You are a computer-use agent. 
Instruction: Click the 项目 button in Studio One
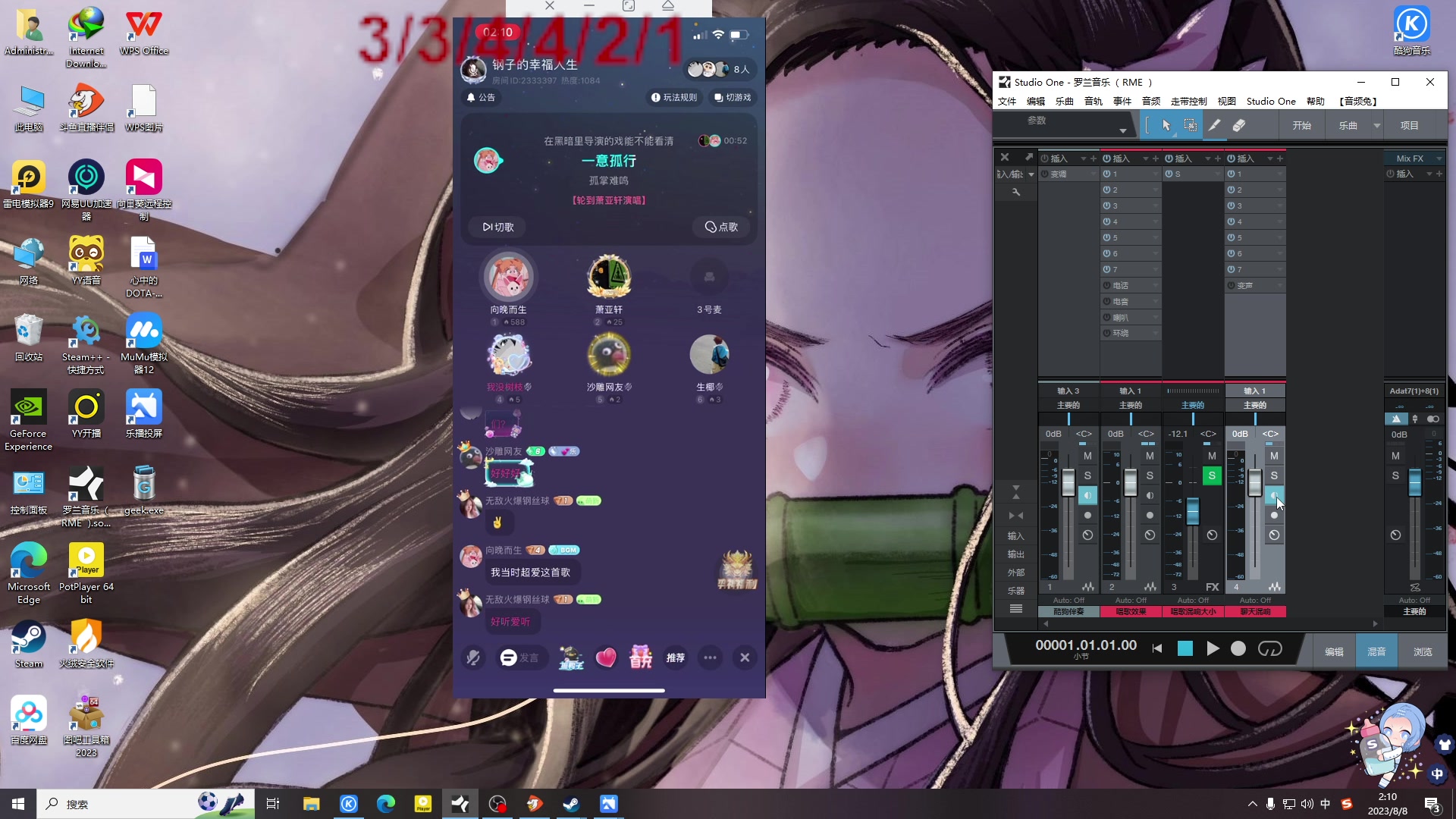pyautogui.click(x=1410, y=125)
